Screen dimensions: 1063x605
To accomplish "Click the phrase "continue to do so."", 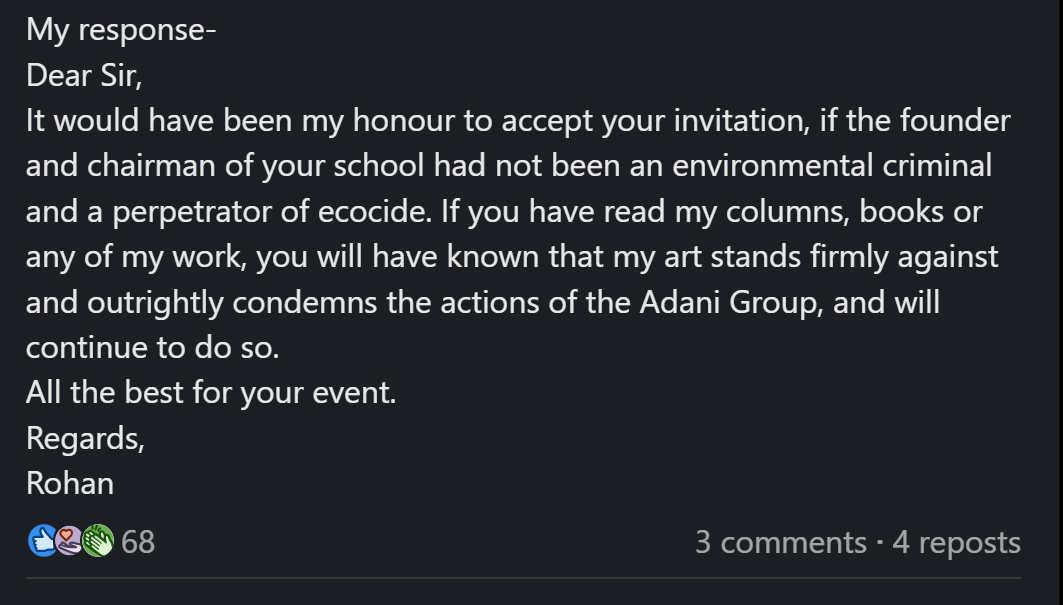I will click(x=153, y=347).
